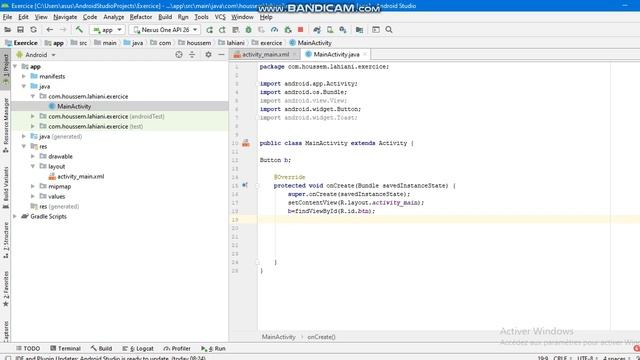This screenshot has height=360, width=640.
Task: Click the Sync/Reload from disk icon
Action: click(33, 30)
